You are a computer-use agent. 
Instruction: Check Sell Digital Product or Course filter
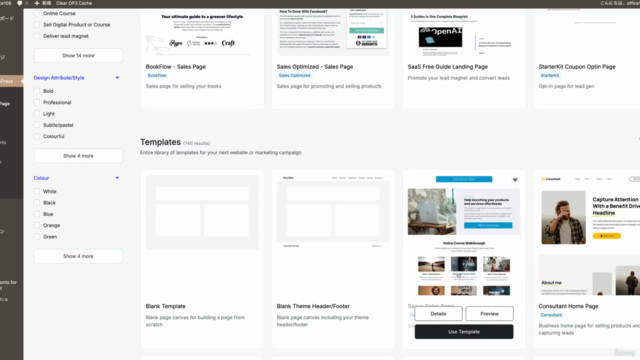coord(37,24)
